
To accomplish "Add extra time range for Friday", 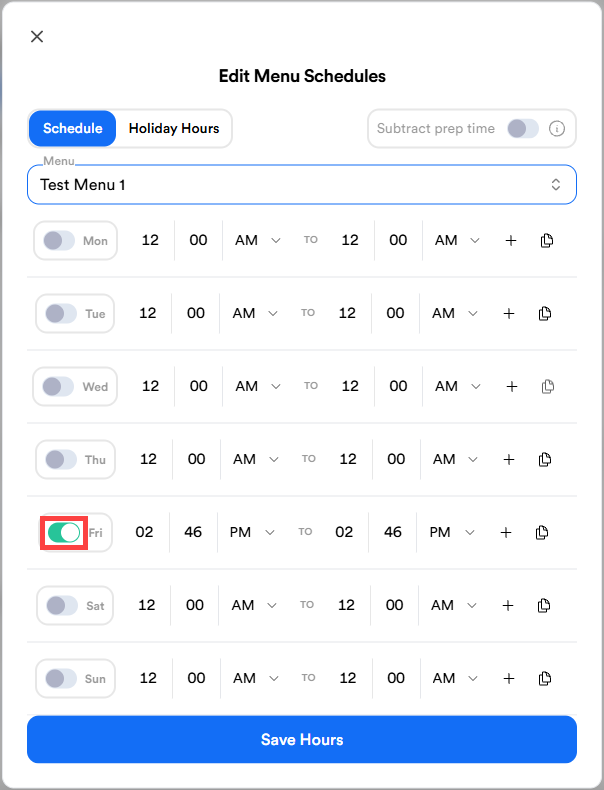I will pos(505,532).
